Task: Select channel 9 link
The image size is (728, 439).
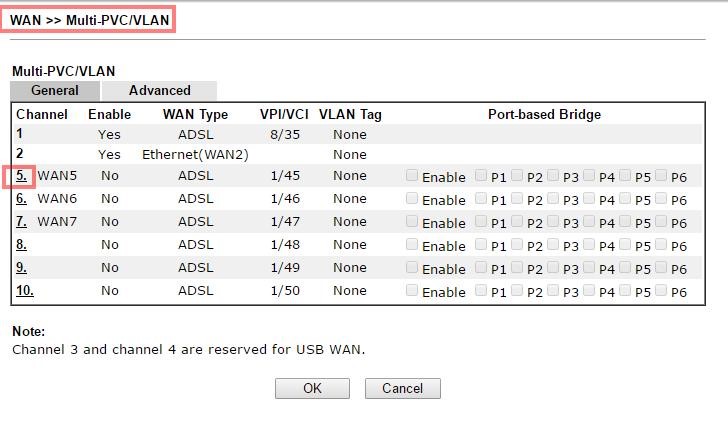Action: [21, 268]
